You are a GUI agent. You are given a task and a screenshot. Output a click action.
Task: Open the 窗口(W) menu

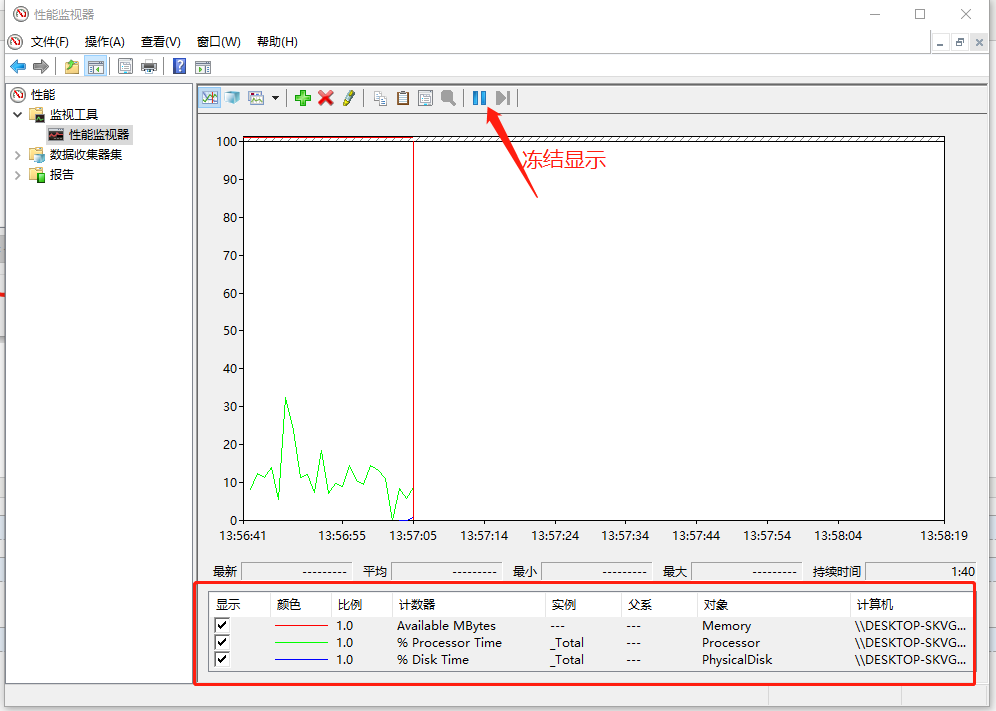219,42
